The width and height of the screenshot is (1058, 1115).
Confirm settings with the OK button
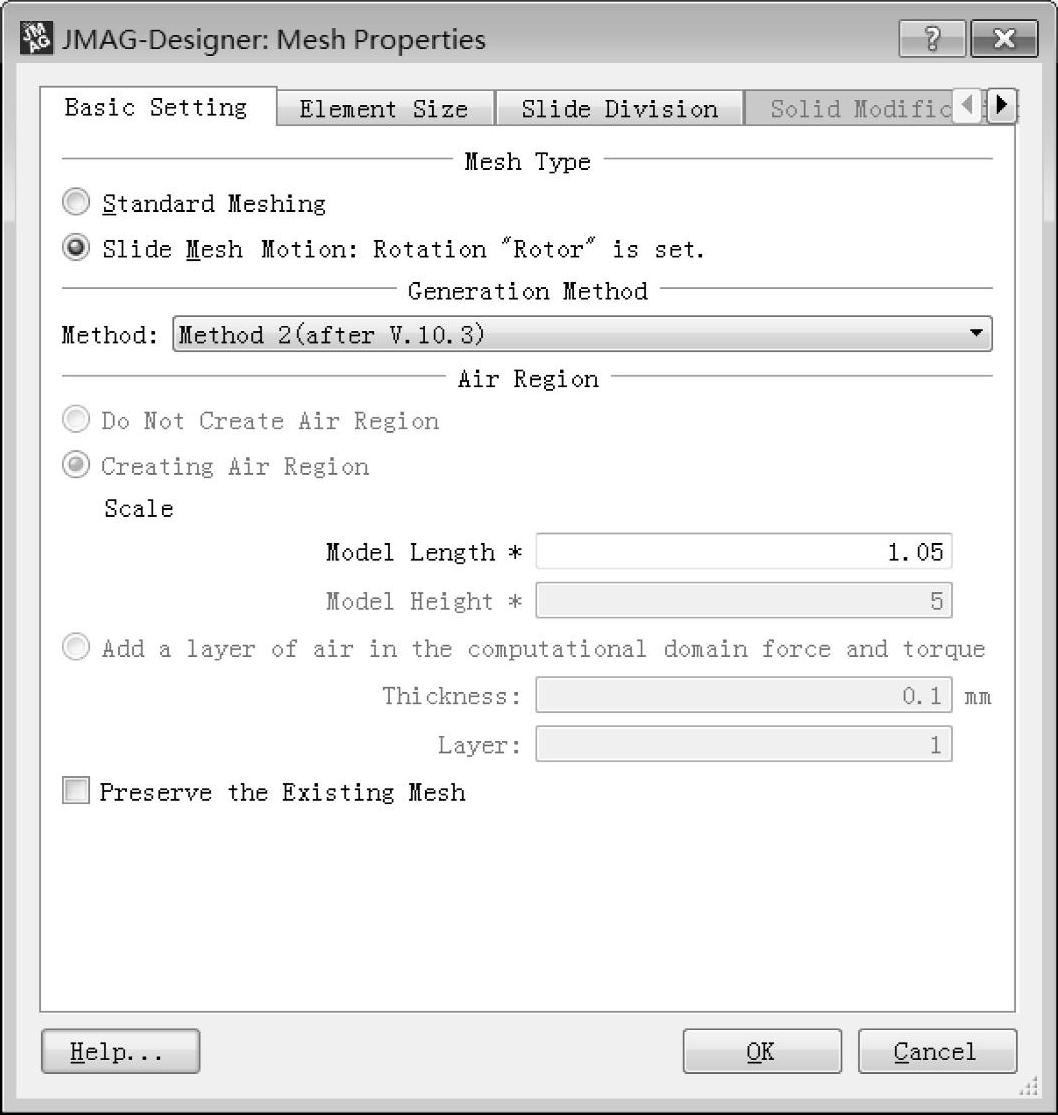(762, 1051)
